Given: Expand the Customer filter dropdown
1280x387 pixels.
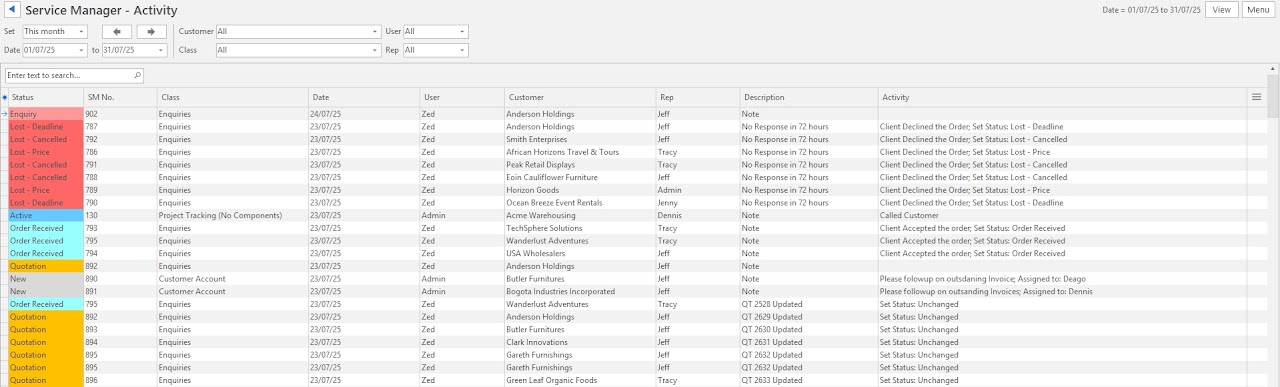Looking at the screenshot, I should coord(374,32).
